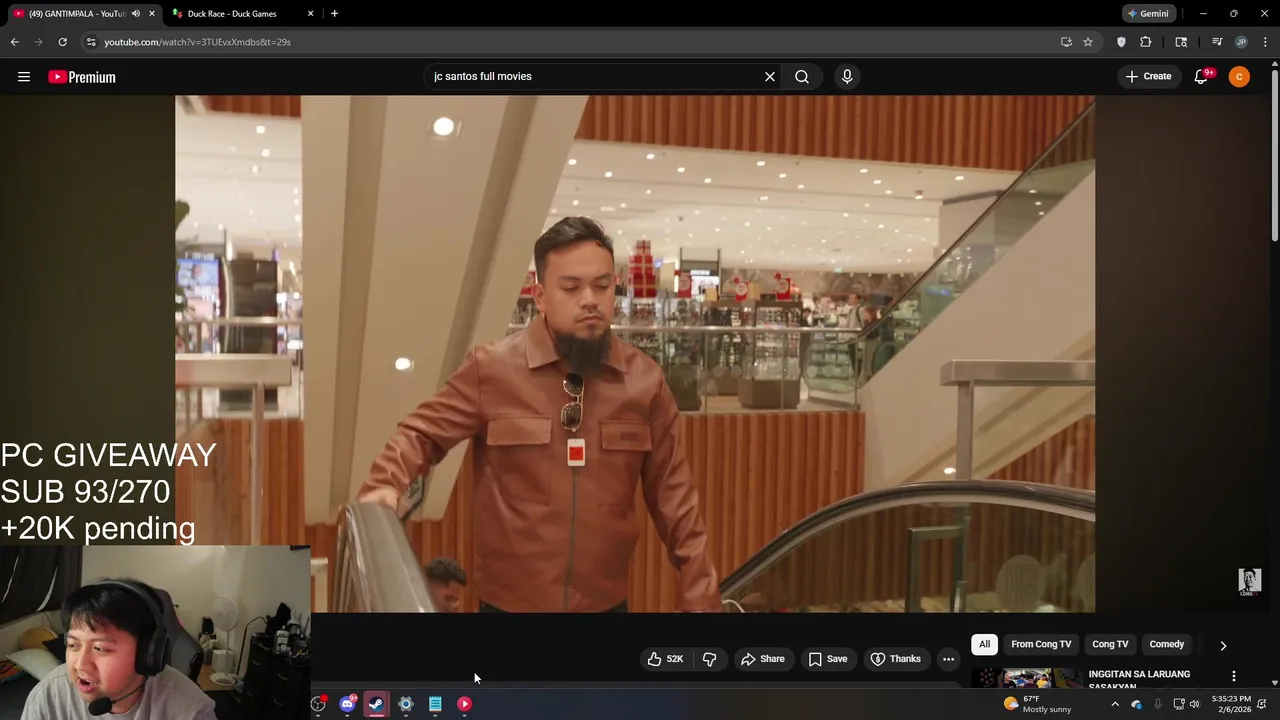Open options for INGGITAN SA LARUANG SASAKYAN video
The image size is (1280, 720).
[x=1234, y=677]
